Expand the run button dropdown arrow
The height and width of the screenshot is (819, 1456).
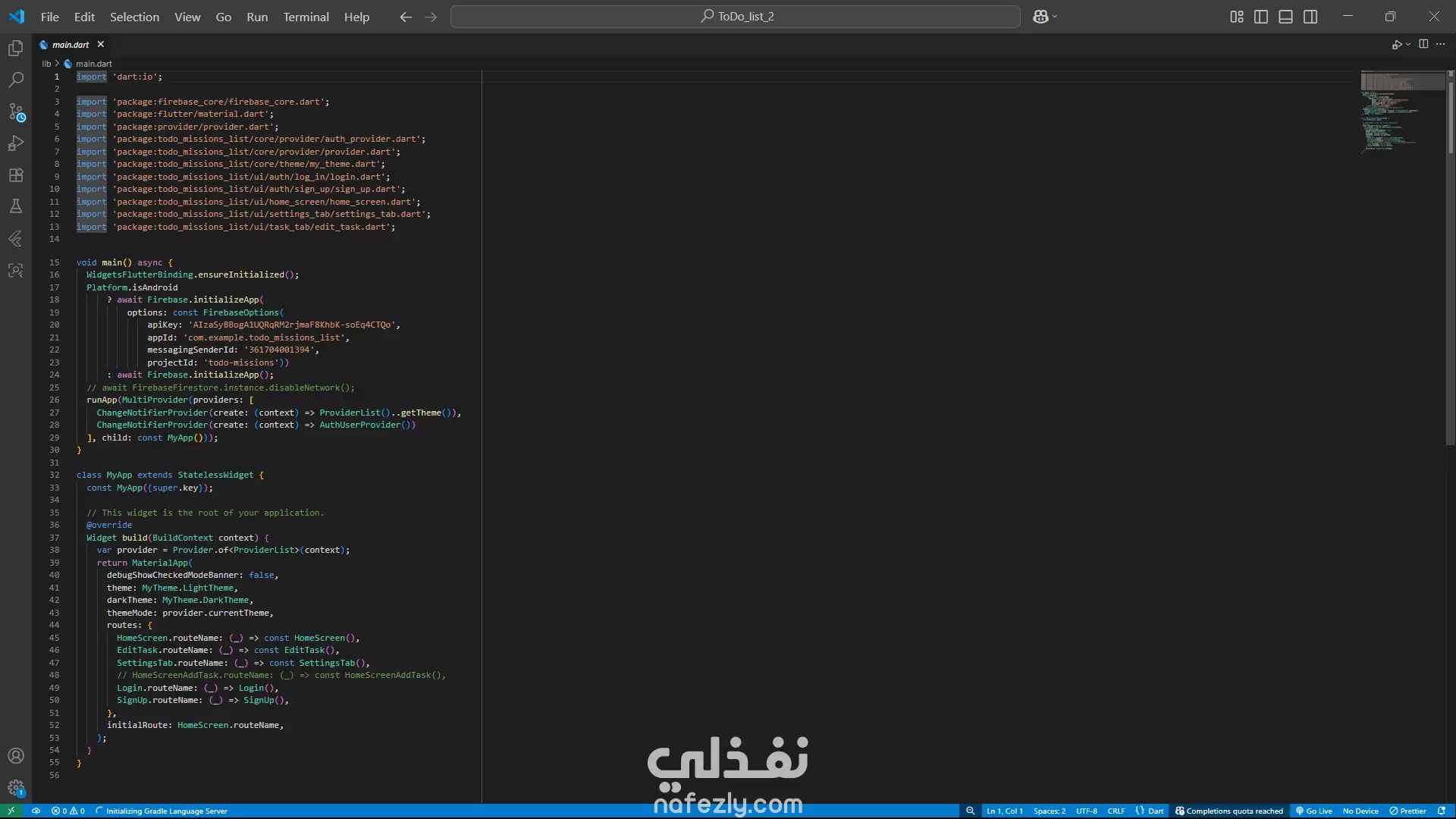pyautogui.click(x=1408, y=45)
